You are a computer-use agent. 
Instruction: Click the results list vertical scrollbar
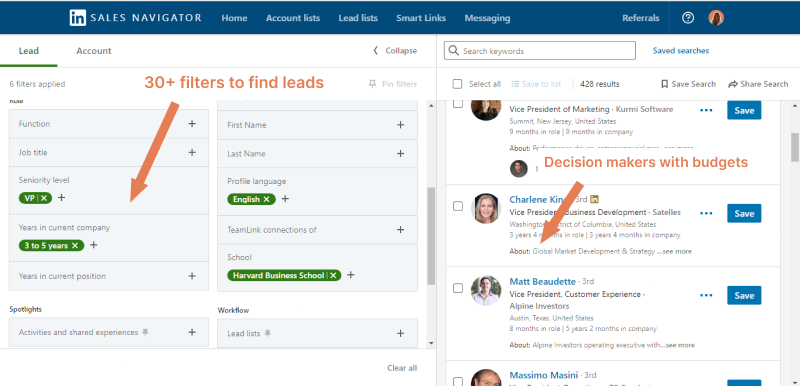click(x=795, y=147)
